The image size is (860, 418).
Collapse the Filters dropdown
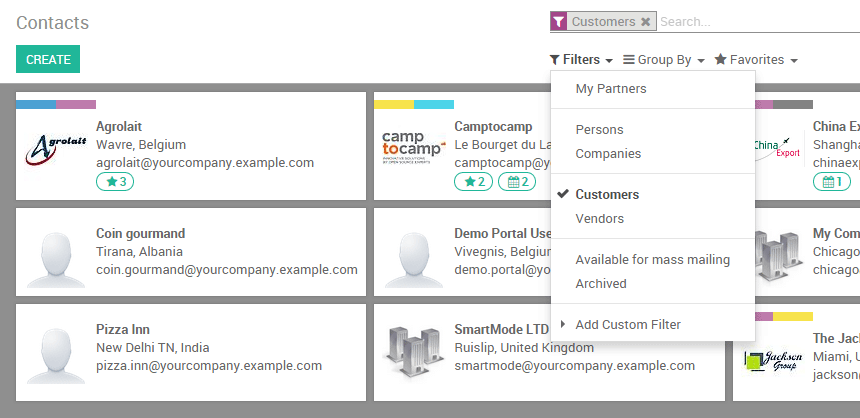(581, 60)
